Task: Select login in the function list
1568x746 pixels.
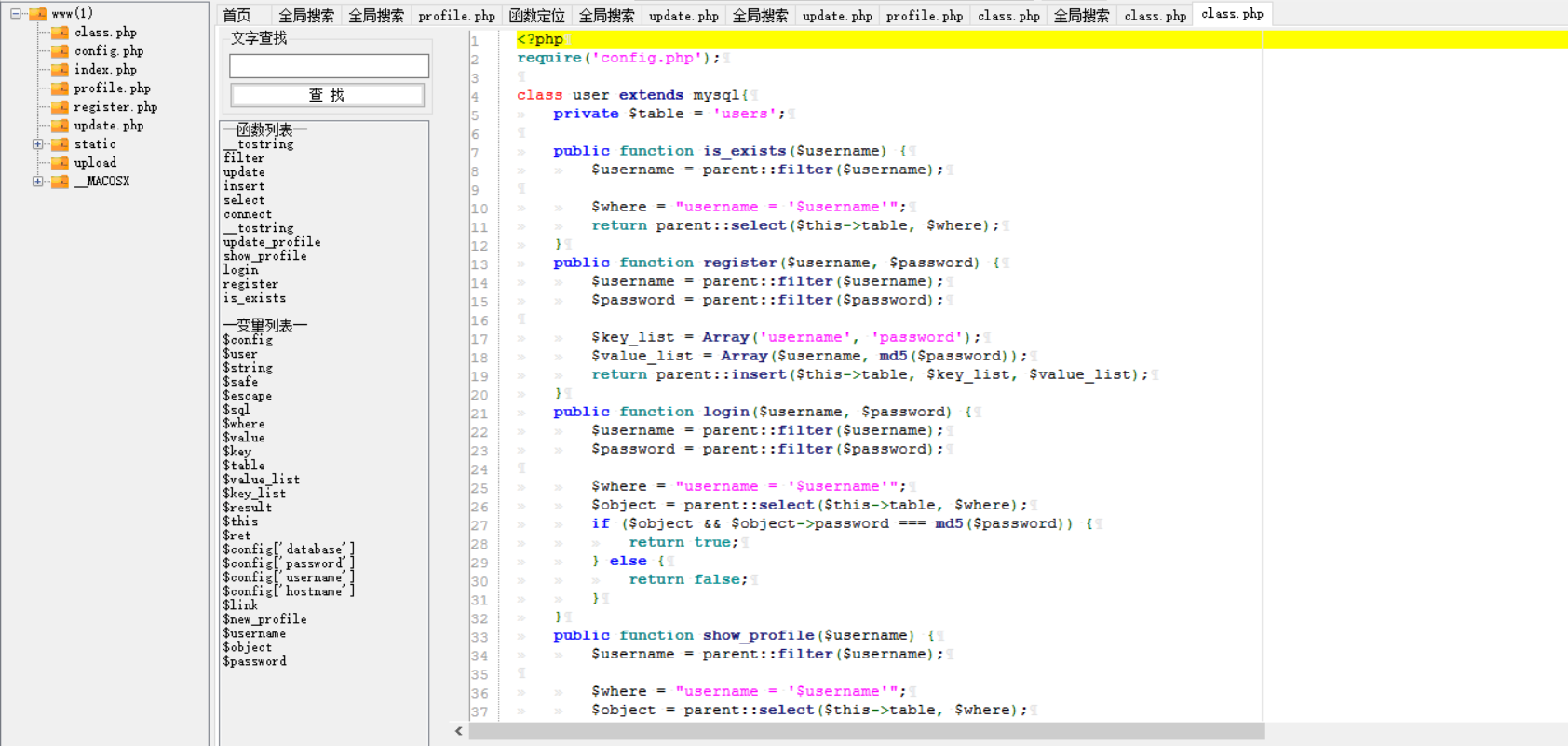Action: click(240, 270)
